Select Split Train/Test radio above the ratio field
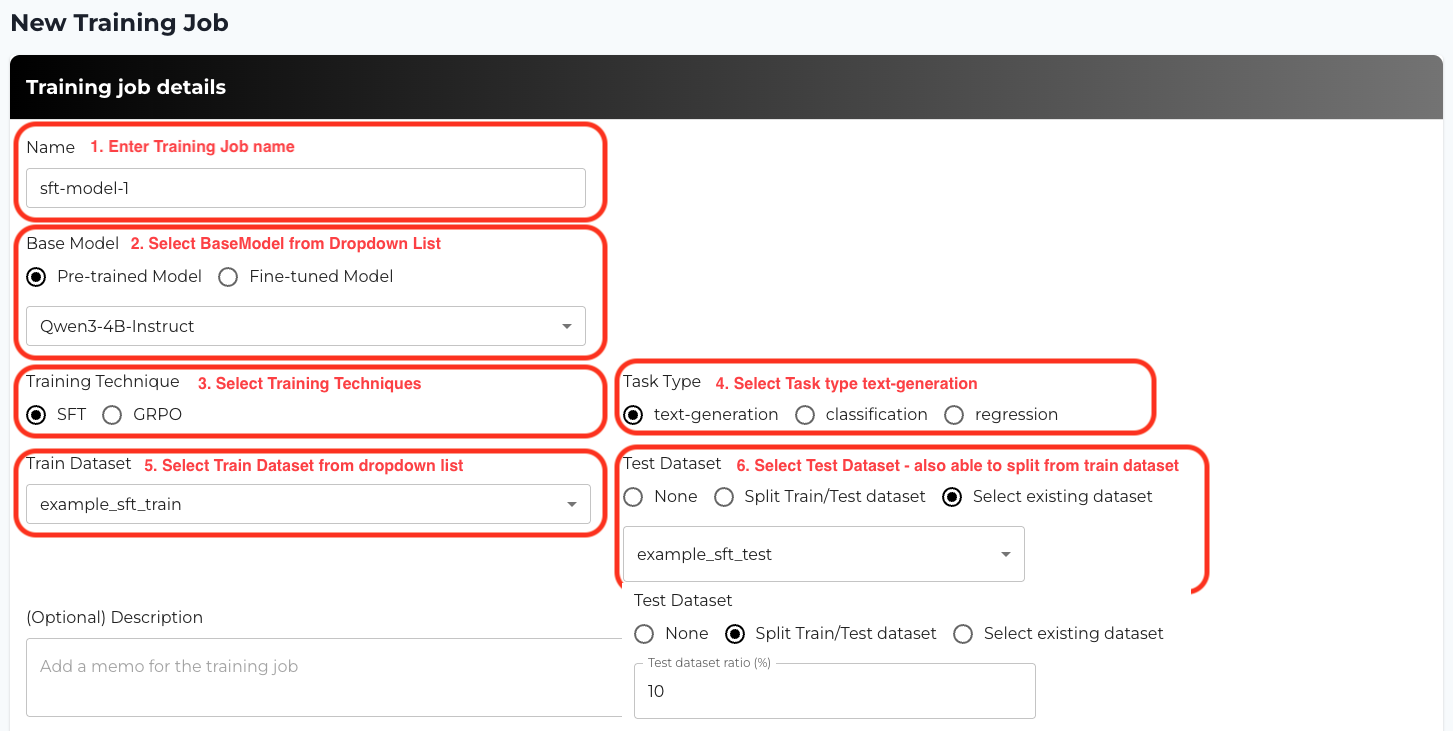The image size is (1453, 731). (x=735, y=634)
